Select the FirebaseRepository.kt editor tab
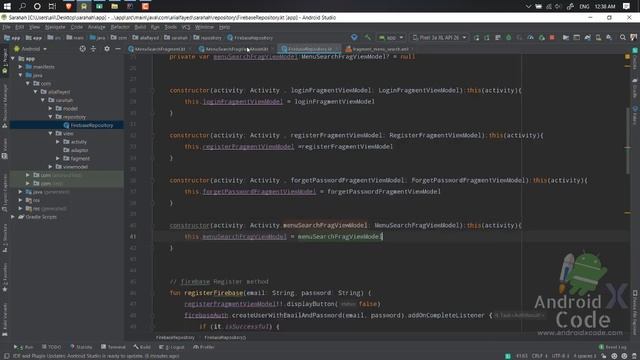The width and height of the screenshot is (640, 360). 309,49
